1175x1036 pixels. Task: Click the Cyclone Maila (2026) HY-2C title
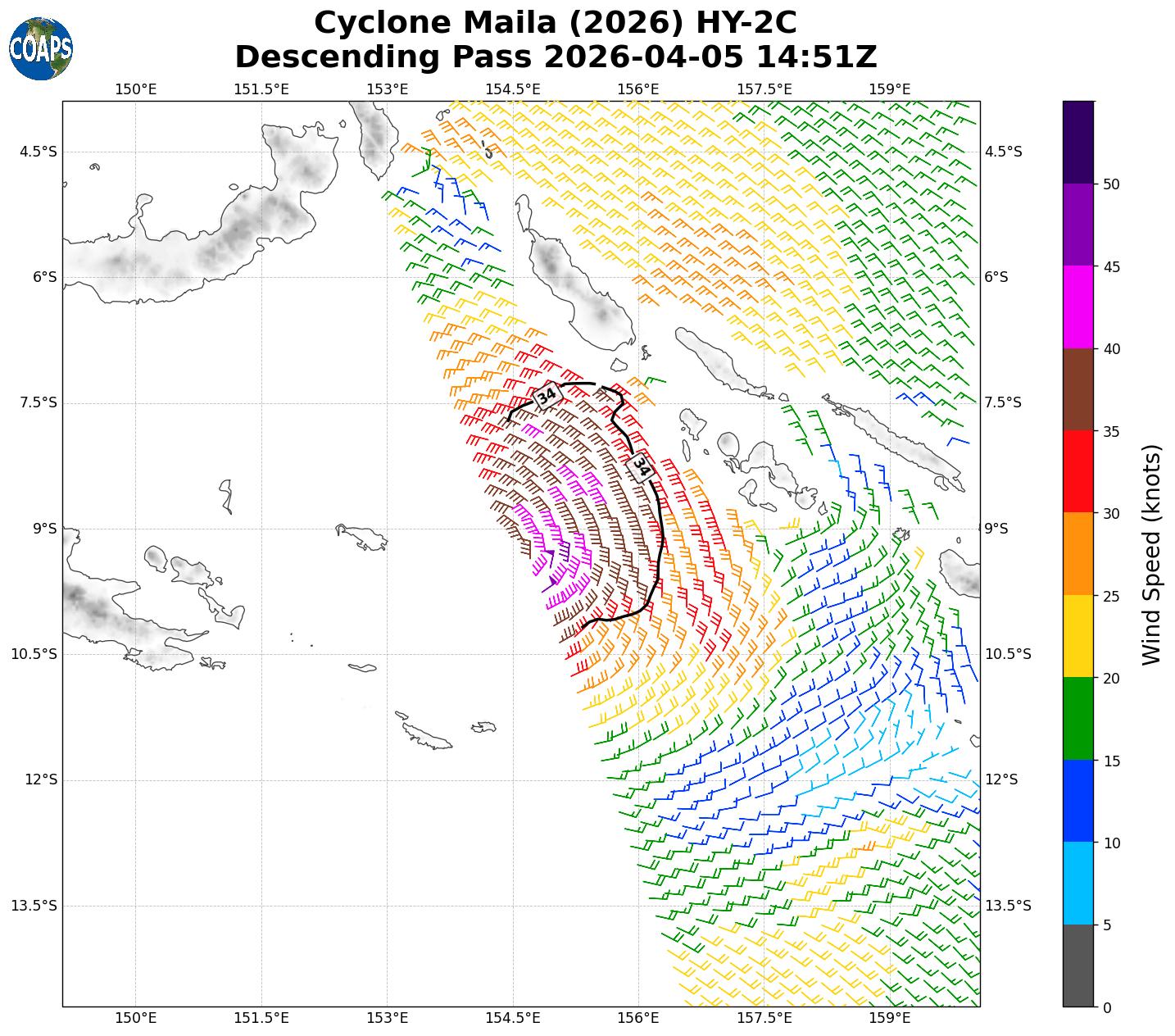click(x=555, y=23)
